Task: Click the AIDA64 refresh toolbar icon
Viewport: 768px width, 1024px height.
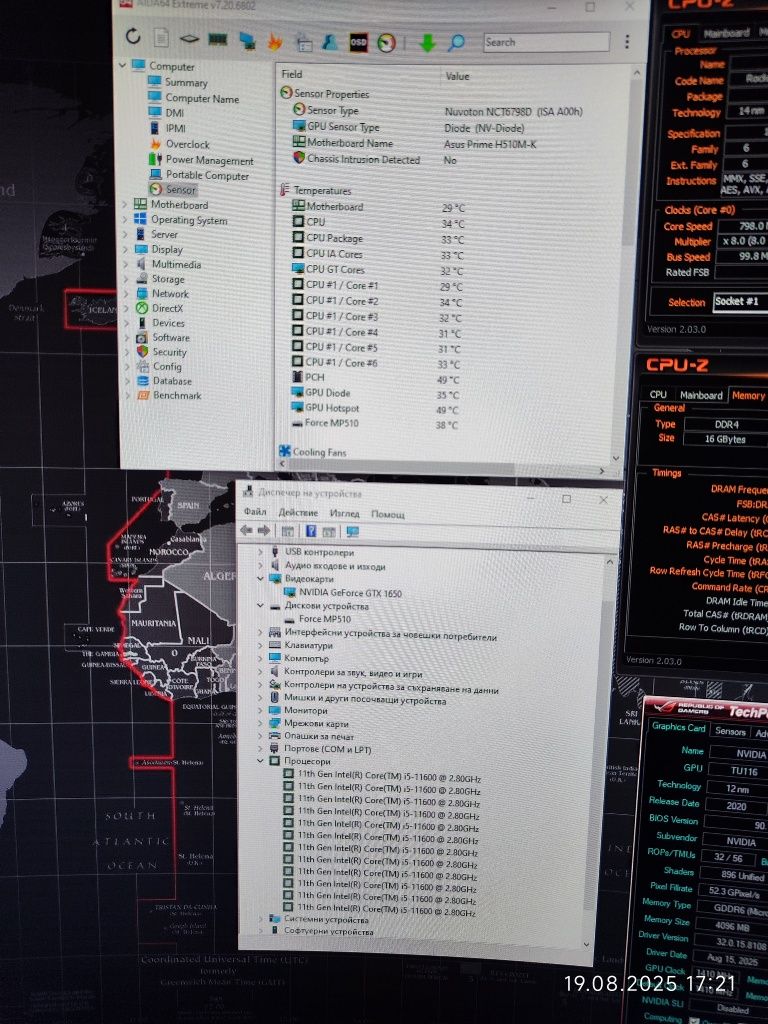Action: 133,36
